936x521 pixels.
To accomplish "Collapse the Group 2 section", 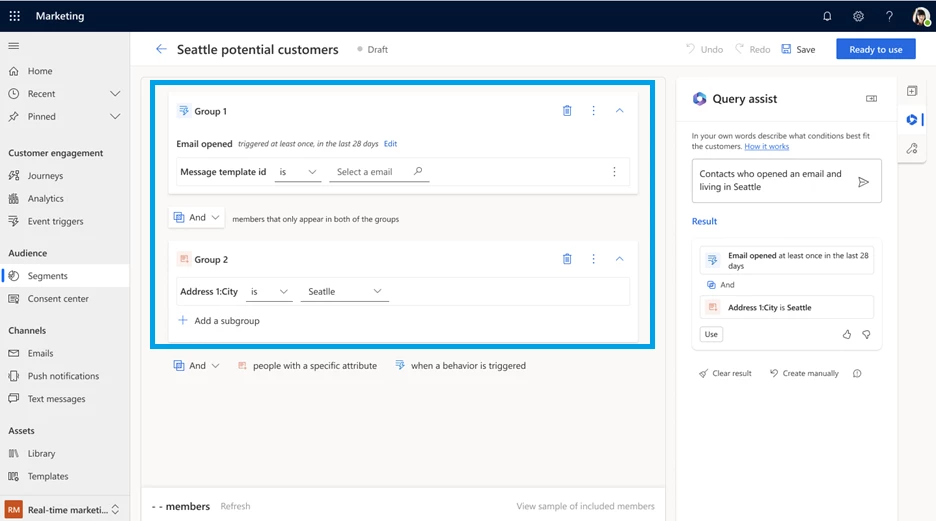I will click(x=619, y=259).
